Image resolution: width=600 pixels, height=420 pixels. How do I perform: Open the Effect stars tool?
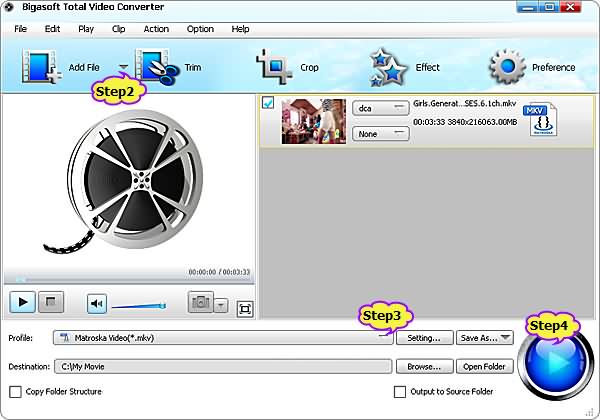pyautogui.click(x=388, y=67)
